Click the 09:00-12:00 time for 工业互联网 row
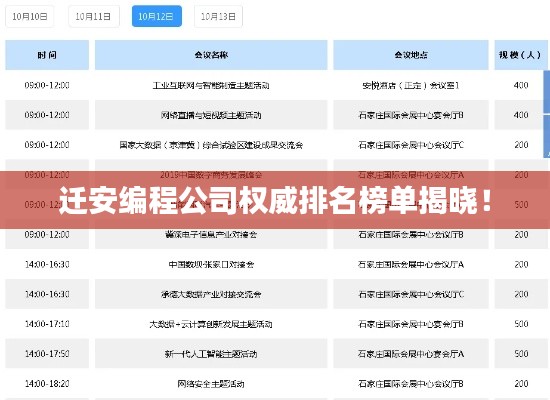The image size is (550, 400). pos(47,85)
